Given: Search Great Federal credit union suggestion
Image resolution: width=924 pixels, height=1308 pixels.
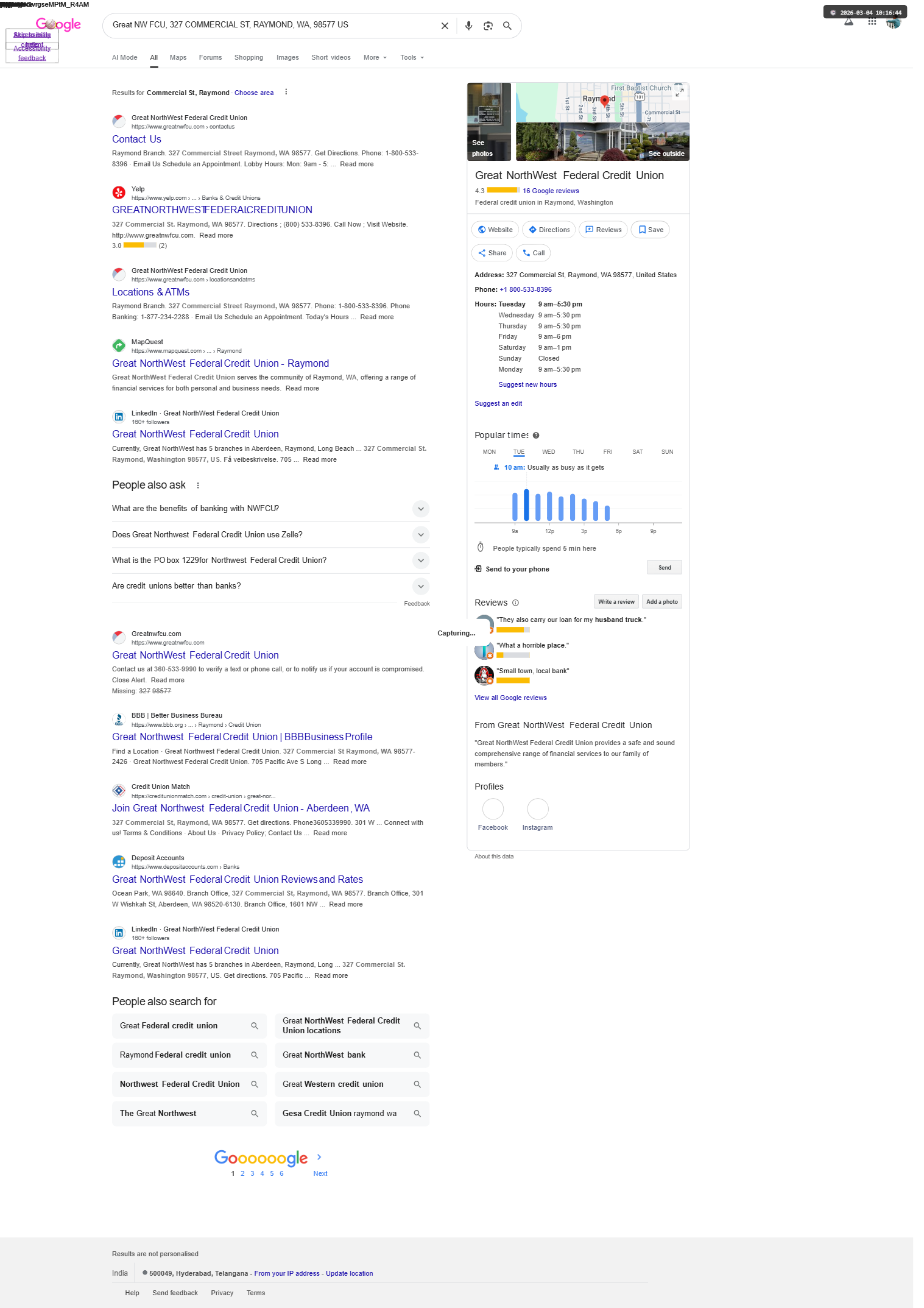Looking at the screenshot, I should tap(189, 1026).
